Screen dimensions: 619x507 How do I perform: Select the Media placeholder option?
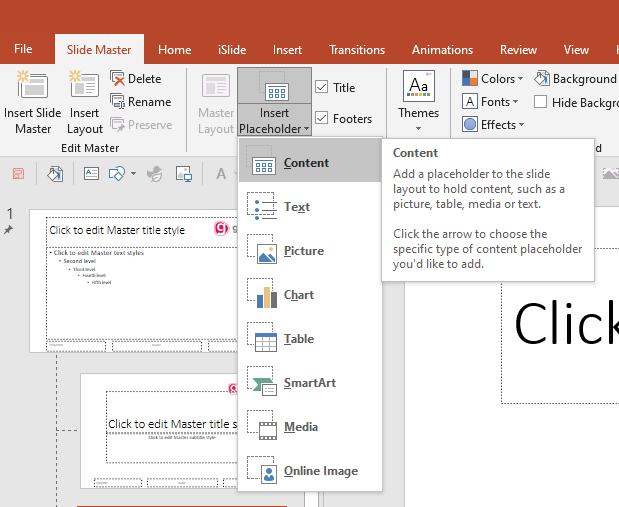tap(310, 426)
